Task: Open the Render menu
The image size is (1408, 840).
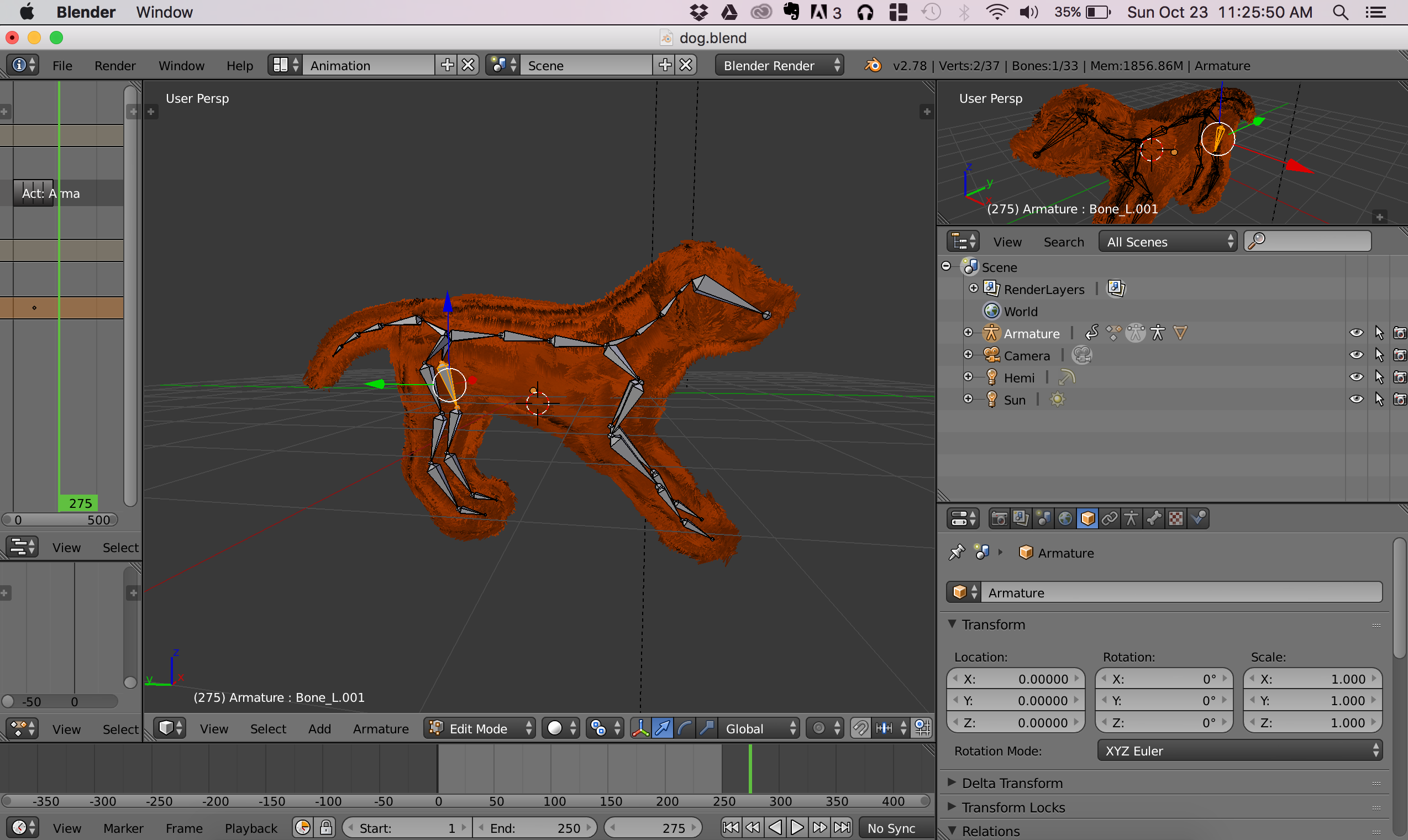Action: 115,66
